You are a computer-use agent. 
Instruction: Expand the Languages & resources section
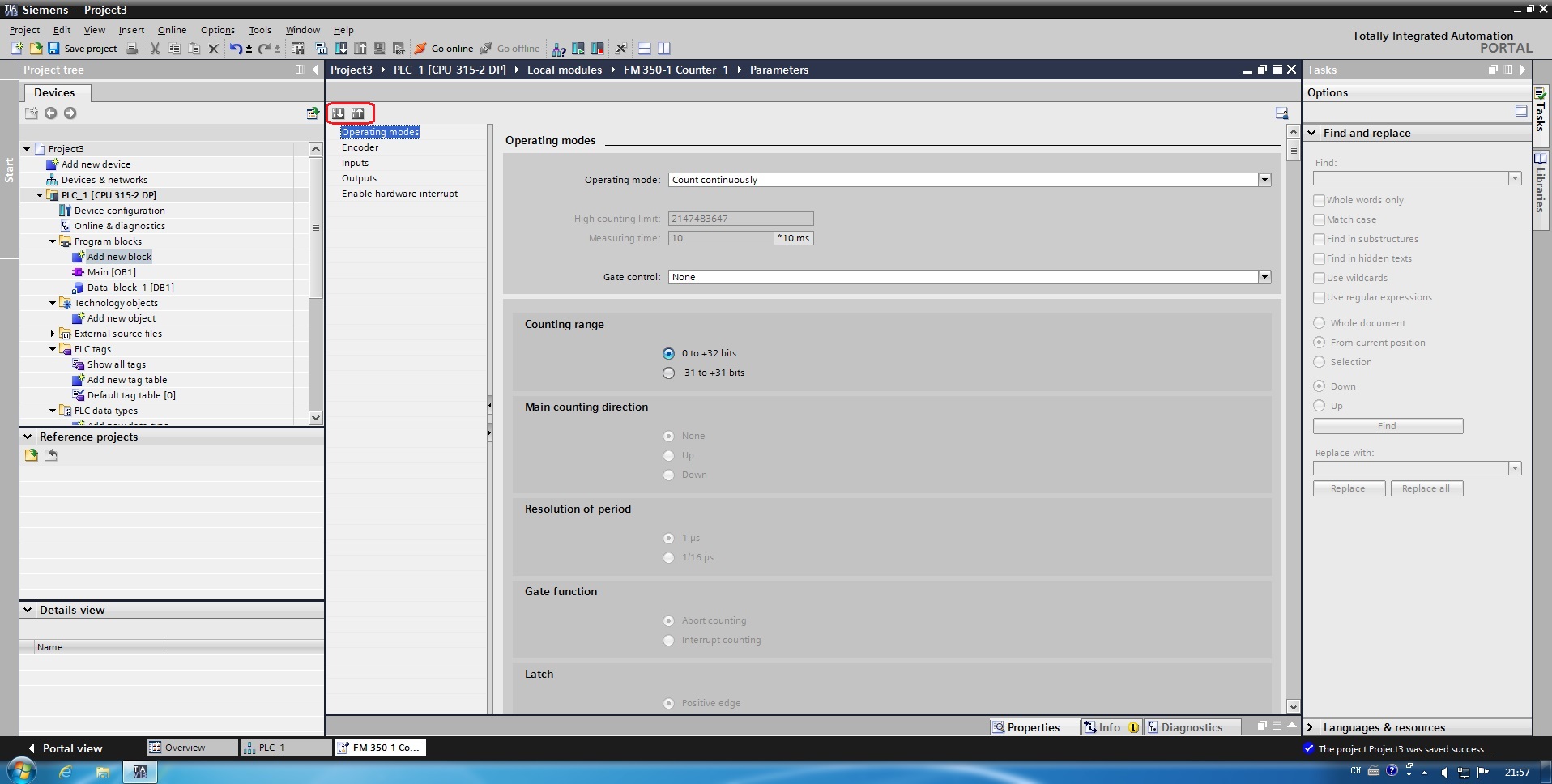pos(1311,727)
